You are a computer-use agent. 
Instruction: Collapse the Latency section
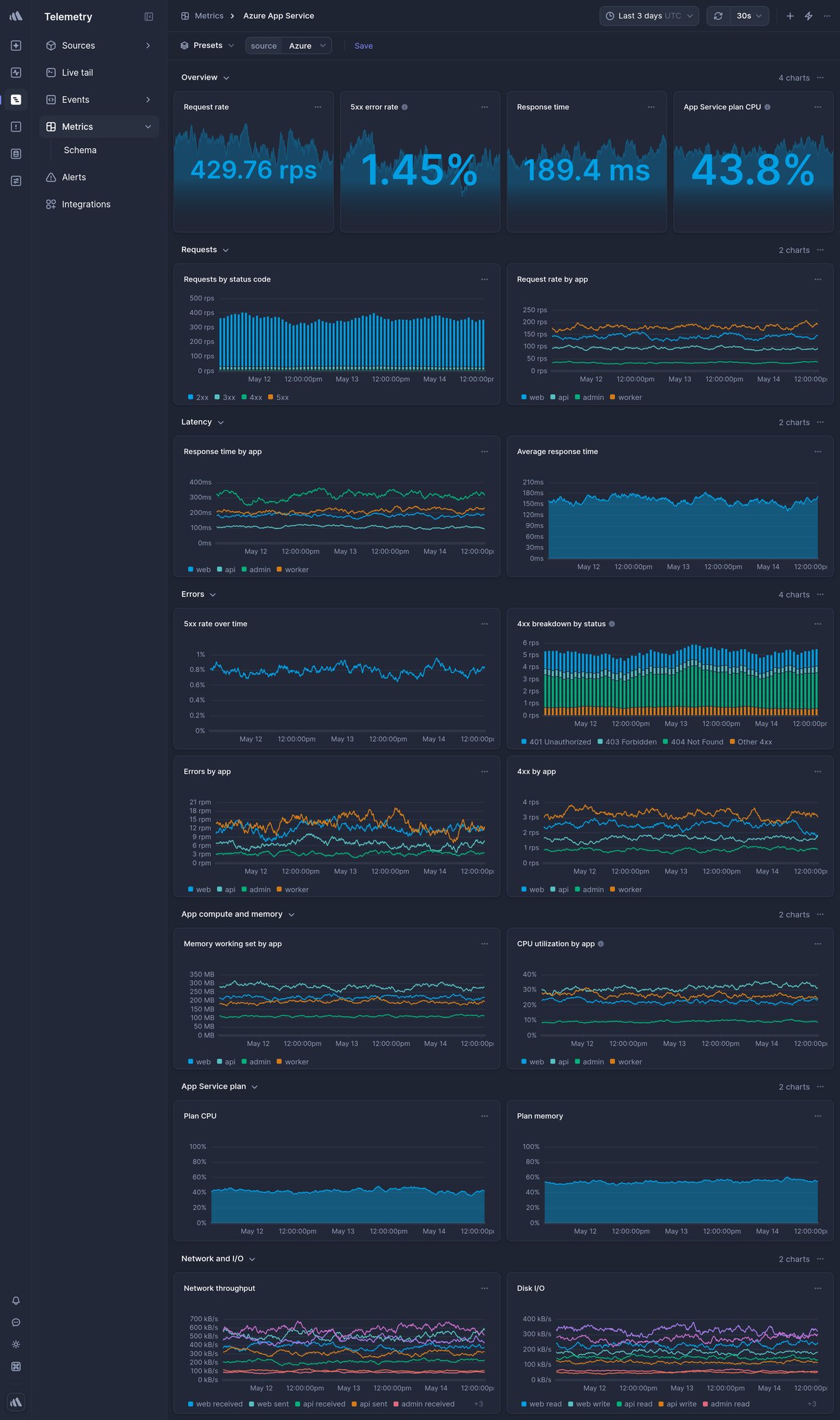(202, 422)
